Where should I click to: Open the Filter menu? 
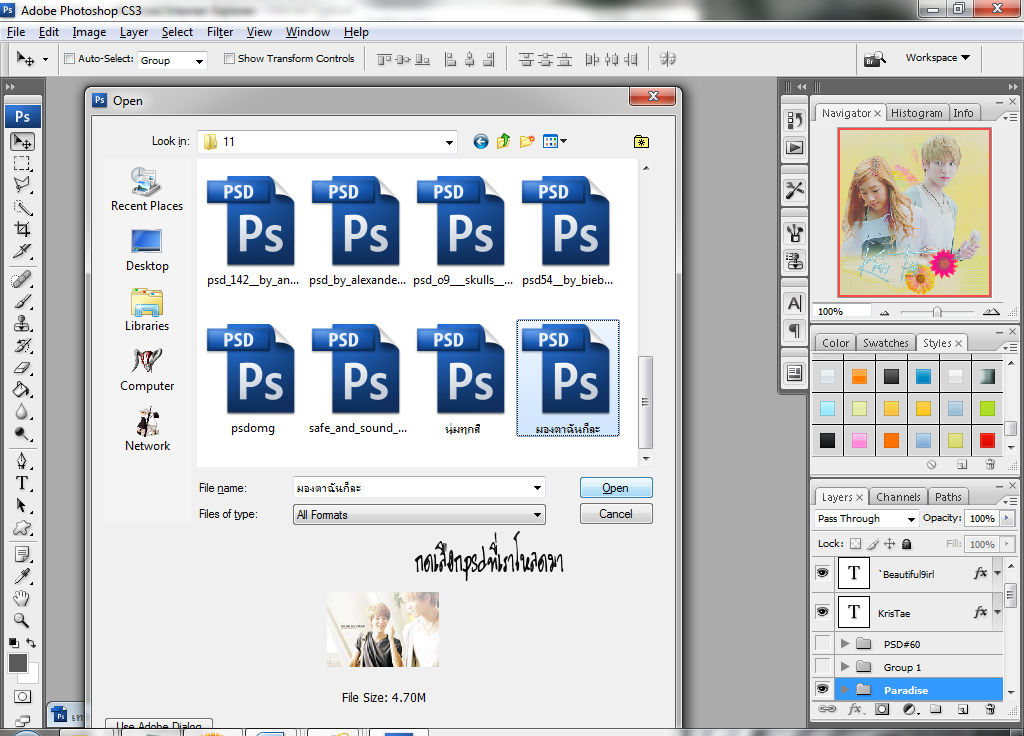(x=219, y=32)
